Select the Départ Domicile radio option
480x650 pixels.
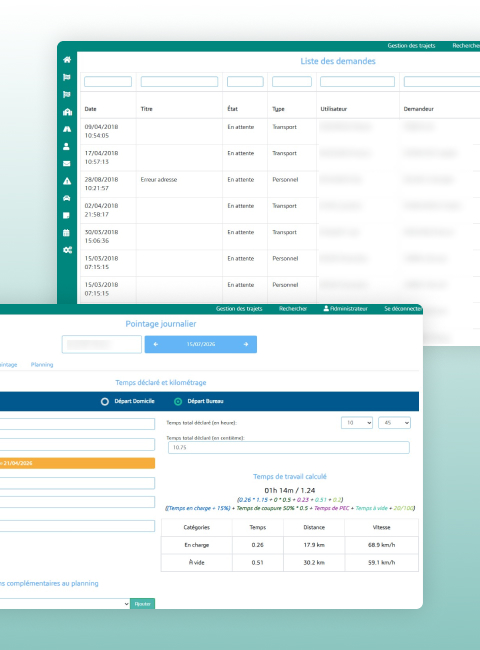105,402
